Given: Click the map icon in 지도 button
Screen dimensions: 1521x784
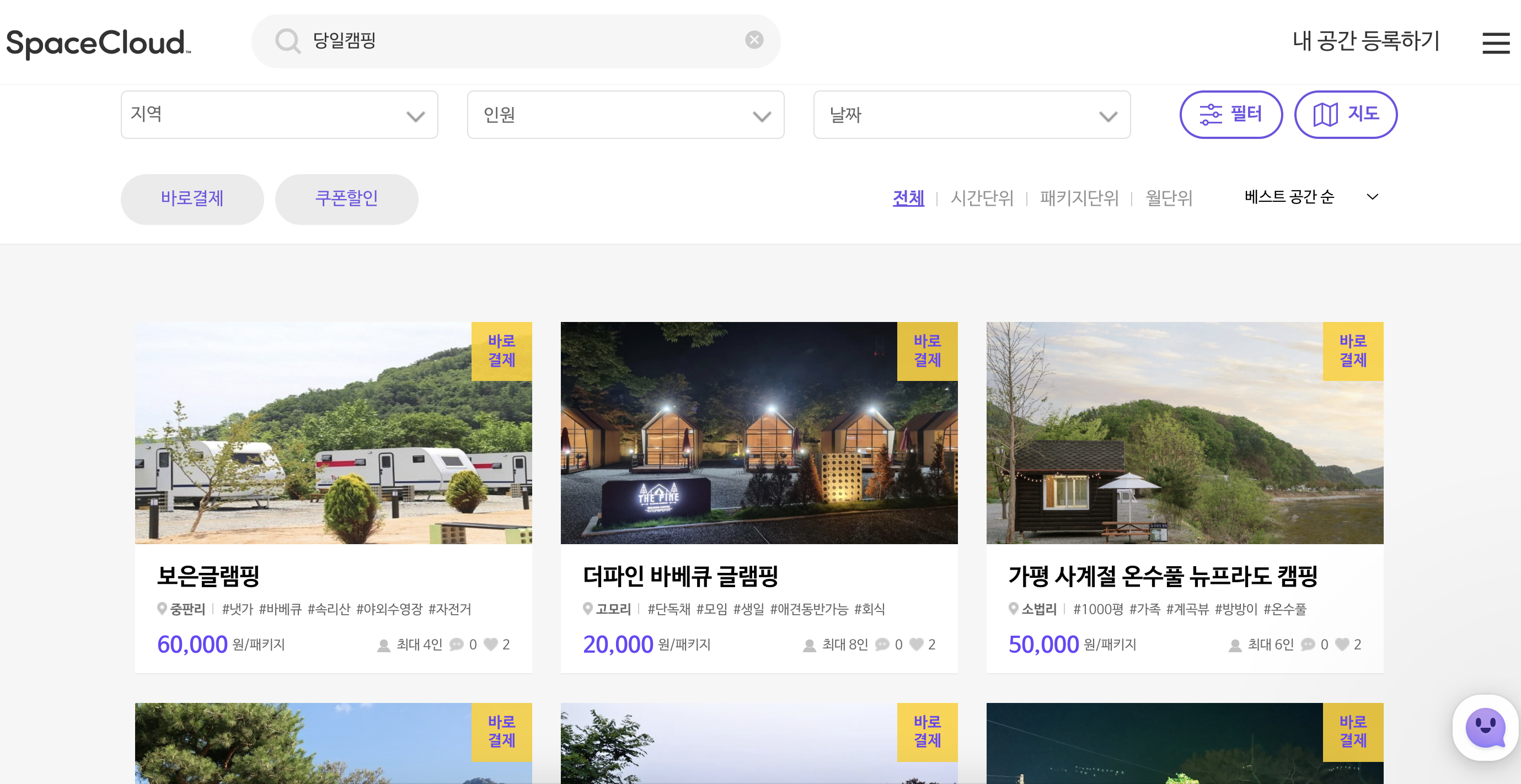Looking at the screenshot, I should (x=1326, y=115).
